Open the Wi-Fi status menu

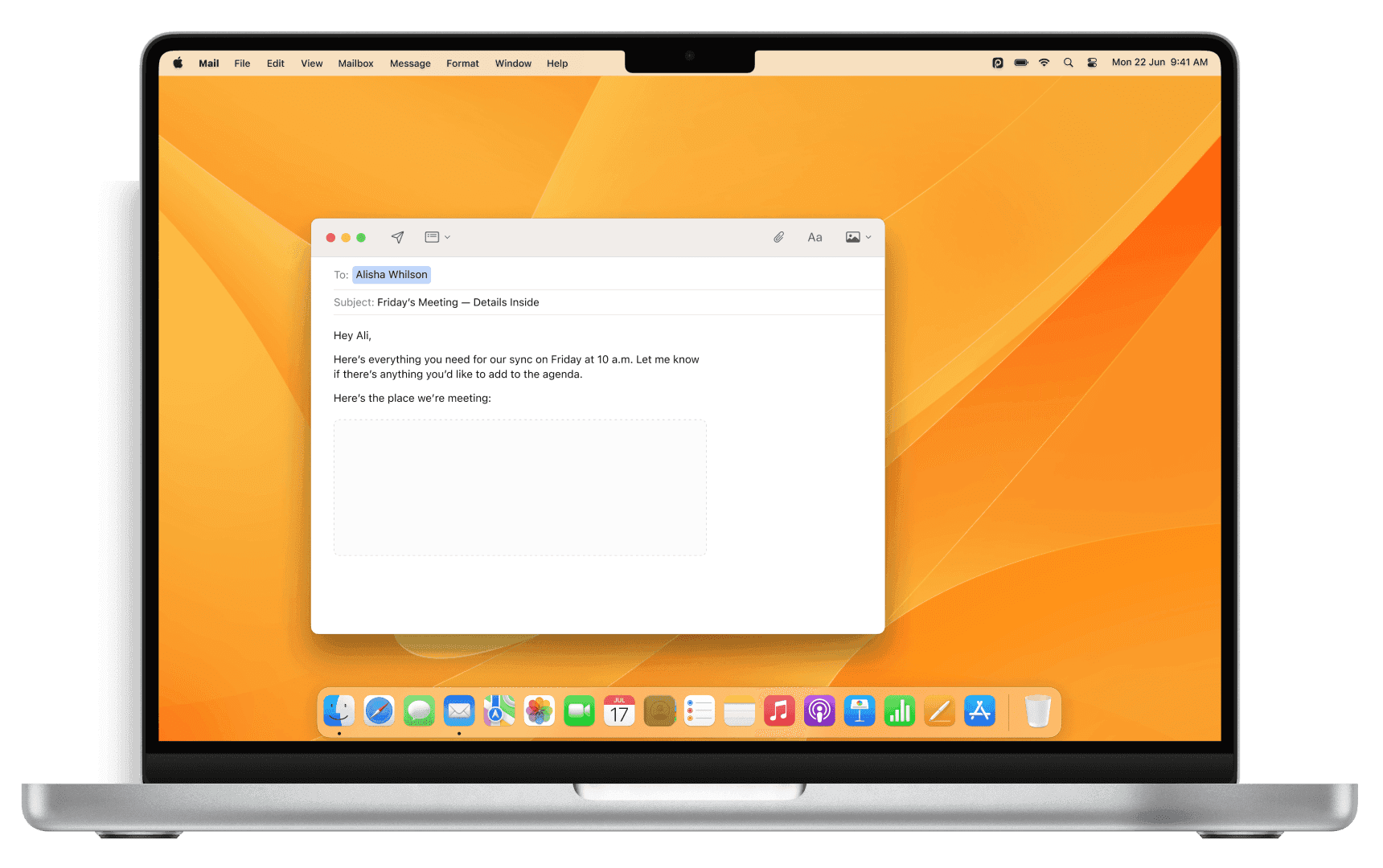pyautogui.click(x=1044, y=63)
